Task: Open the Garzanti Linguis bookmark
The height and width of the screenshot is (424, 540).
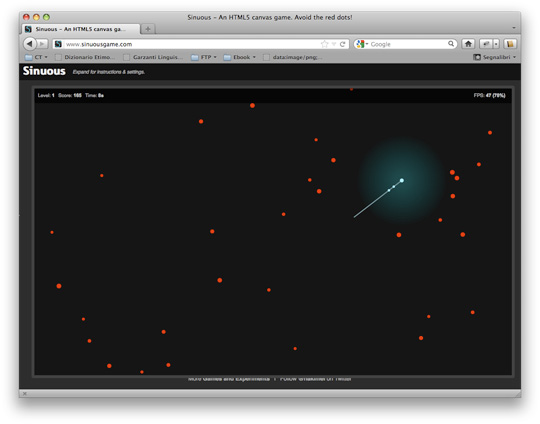Action: [x=153, y=57]
